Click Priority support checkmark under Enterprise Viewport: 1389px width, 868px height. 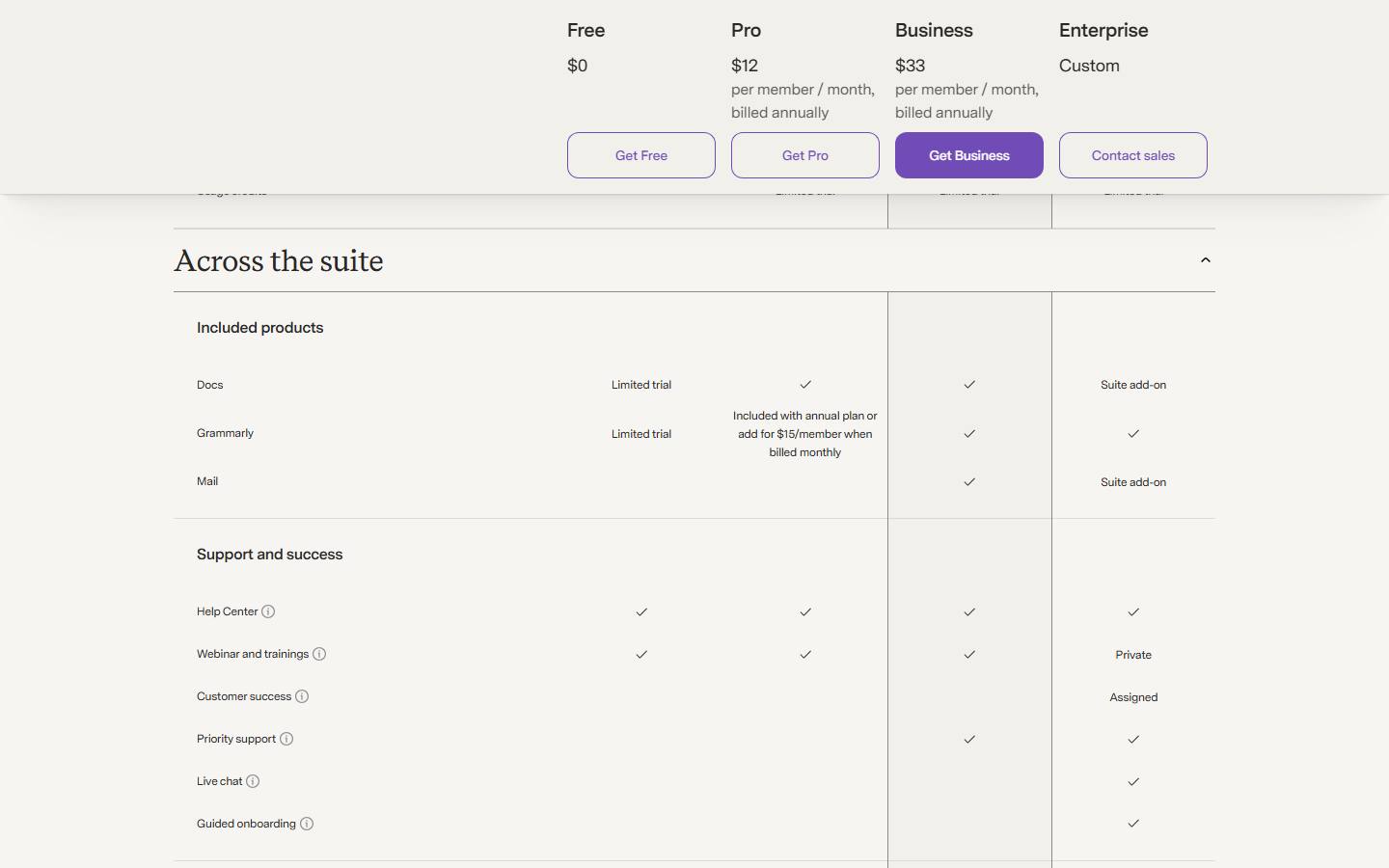pyautogui.click(x=1133, y=740)
